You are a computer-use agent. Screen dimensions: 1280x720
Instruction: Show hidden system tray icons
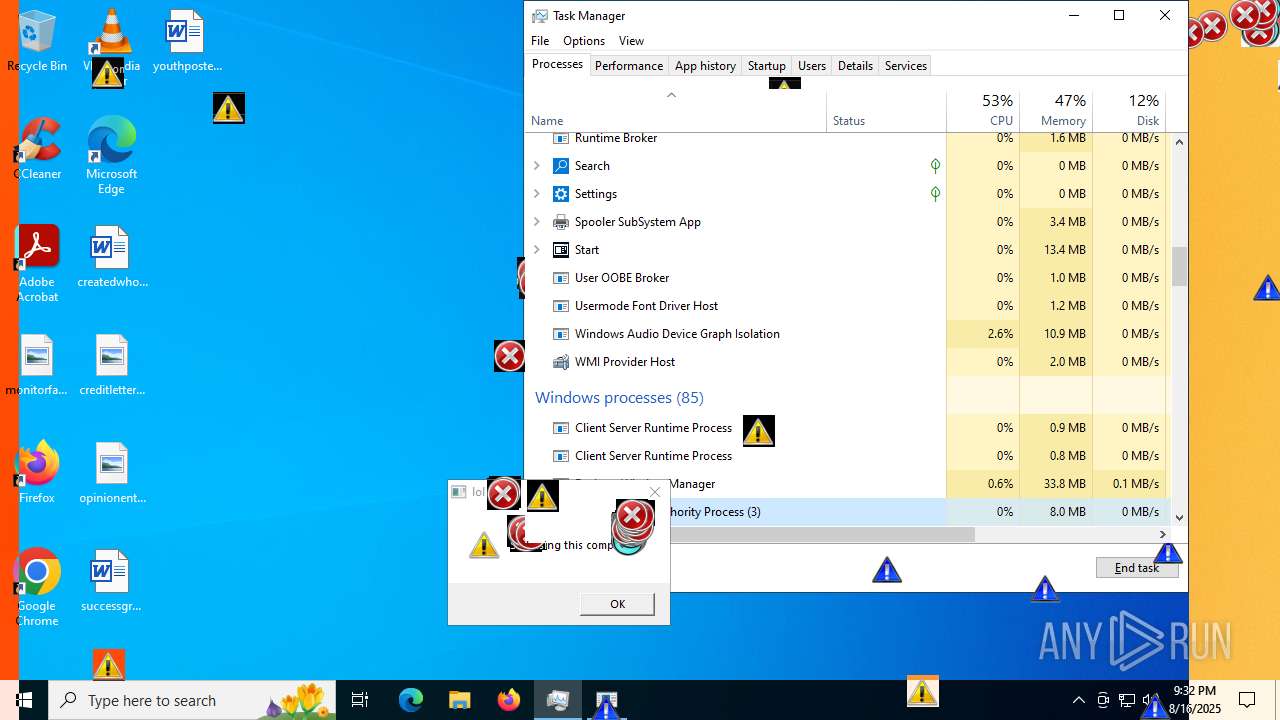pyautogui.click(x=1078, y=700)
